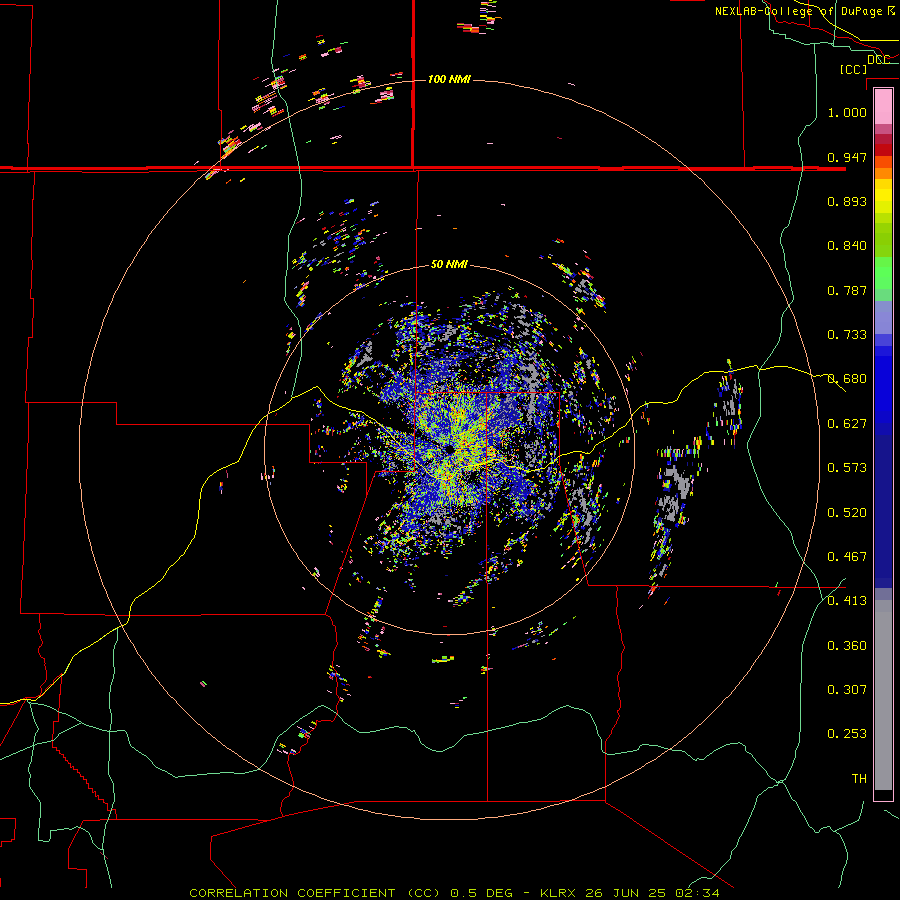Click the 0.627 legend value
The height and width of the screenshot is (900, 900).
click(847, 423)
